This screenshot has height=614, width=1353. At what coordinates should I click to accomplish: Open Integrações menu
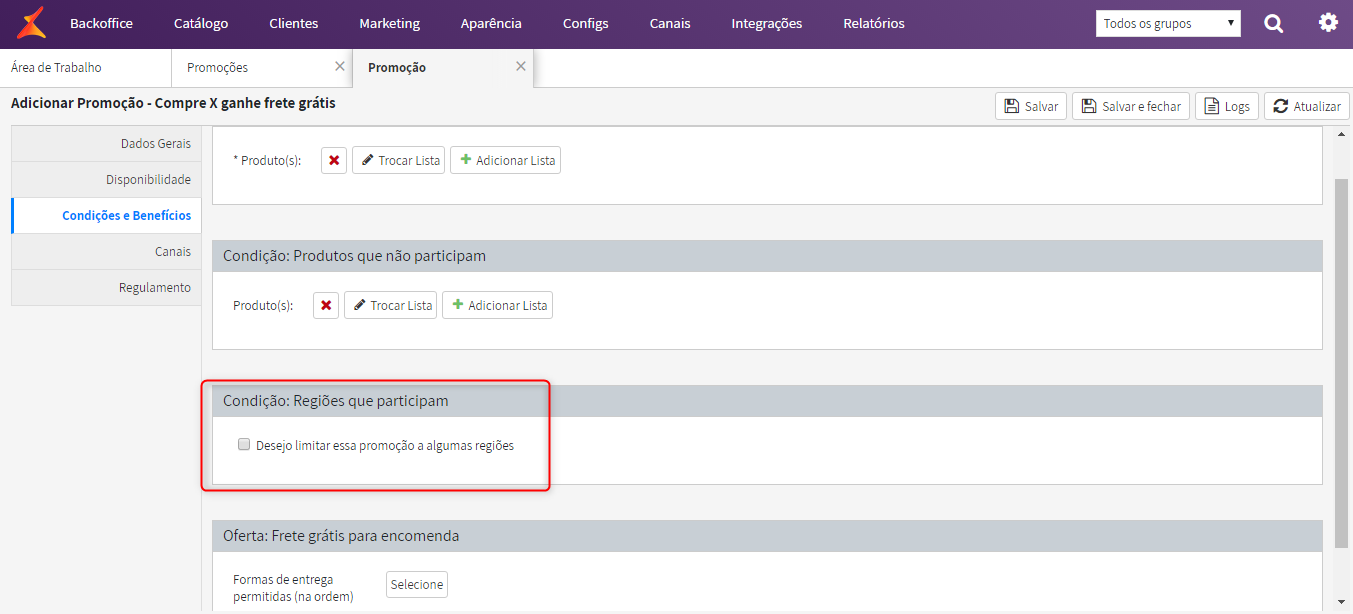(767, 23)
